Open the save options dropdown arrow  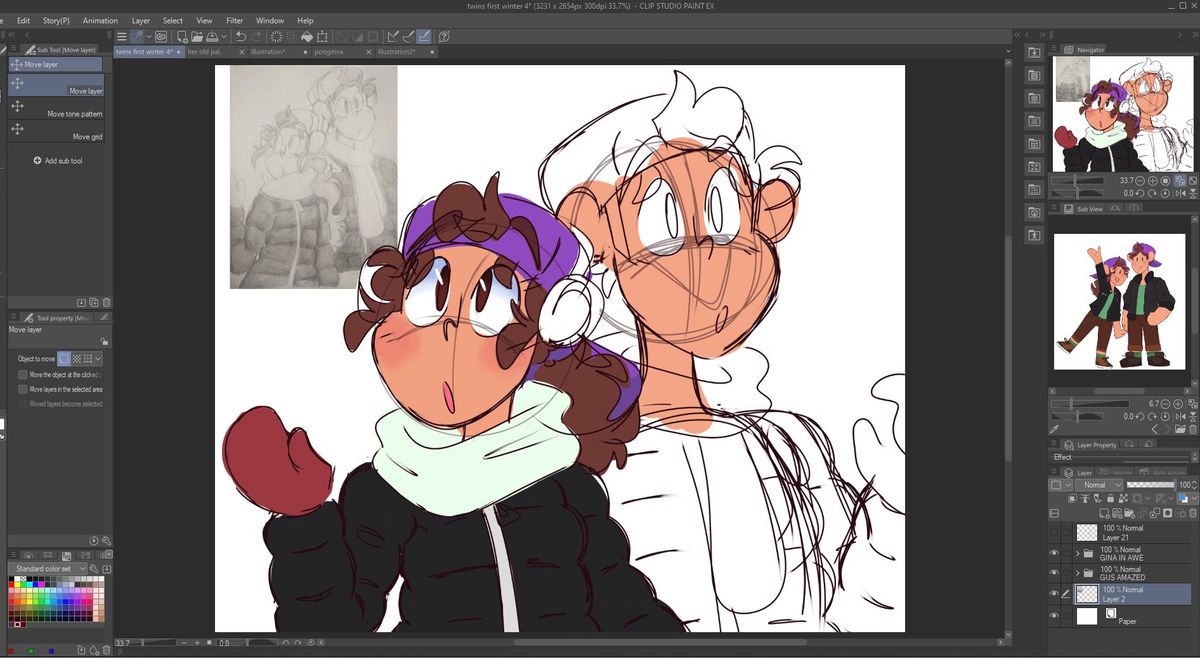224,36
